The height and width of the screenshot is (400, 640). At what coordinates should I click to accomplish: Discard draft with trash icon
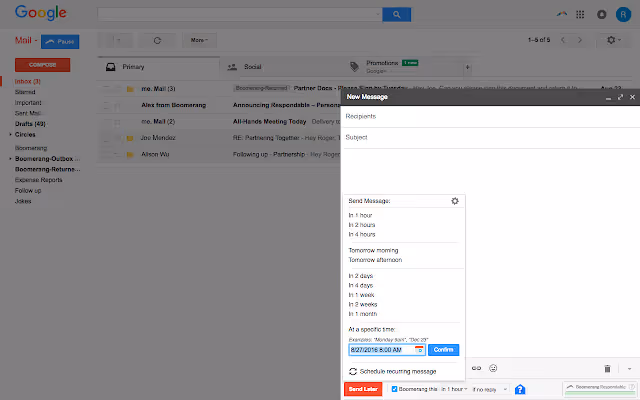tap(607, 369)
